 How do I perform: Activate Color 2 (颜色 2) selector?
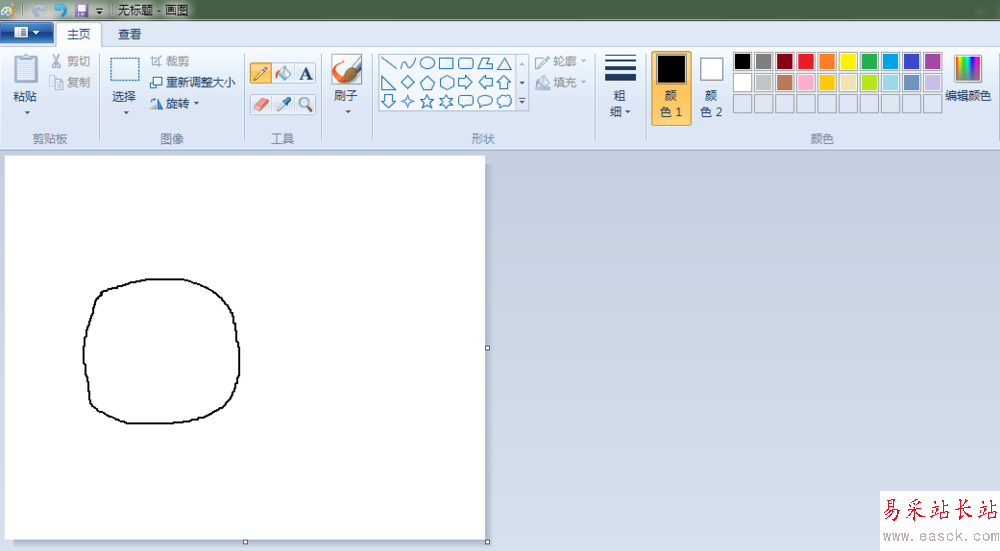tap(711, 88)
